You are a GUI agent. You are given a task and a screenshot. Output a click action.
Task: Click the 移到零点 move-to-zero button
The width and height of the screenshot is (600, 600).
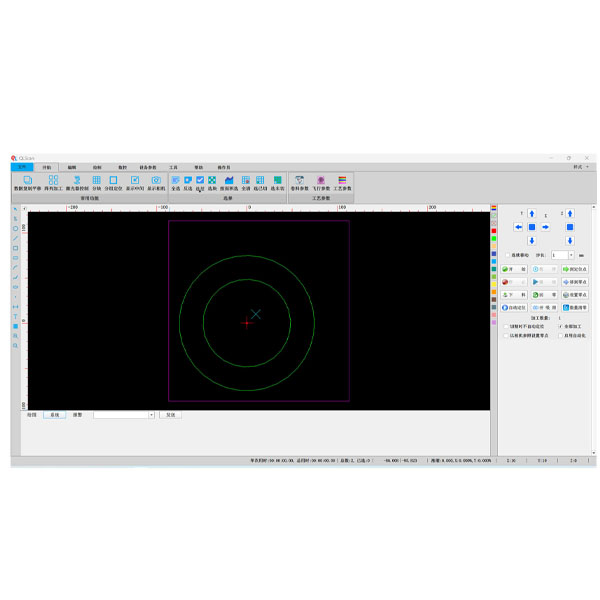coord(575,282)
